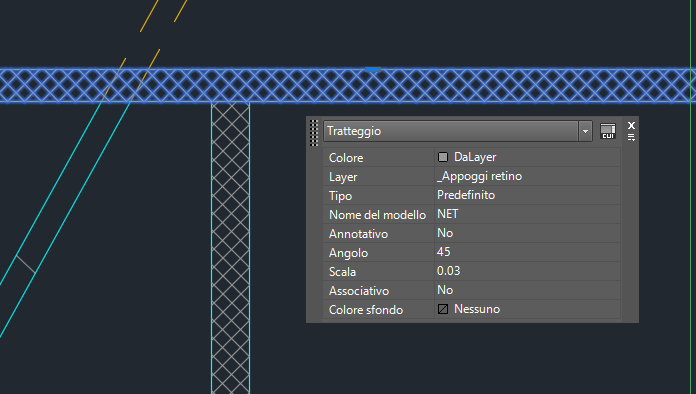Open the Layer value _Appoggi retino
696x394 pixels.
point(527,176)
